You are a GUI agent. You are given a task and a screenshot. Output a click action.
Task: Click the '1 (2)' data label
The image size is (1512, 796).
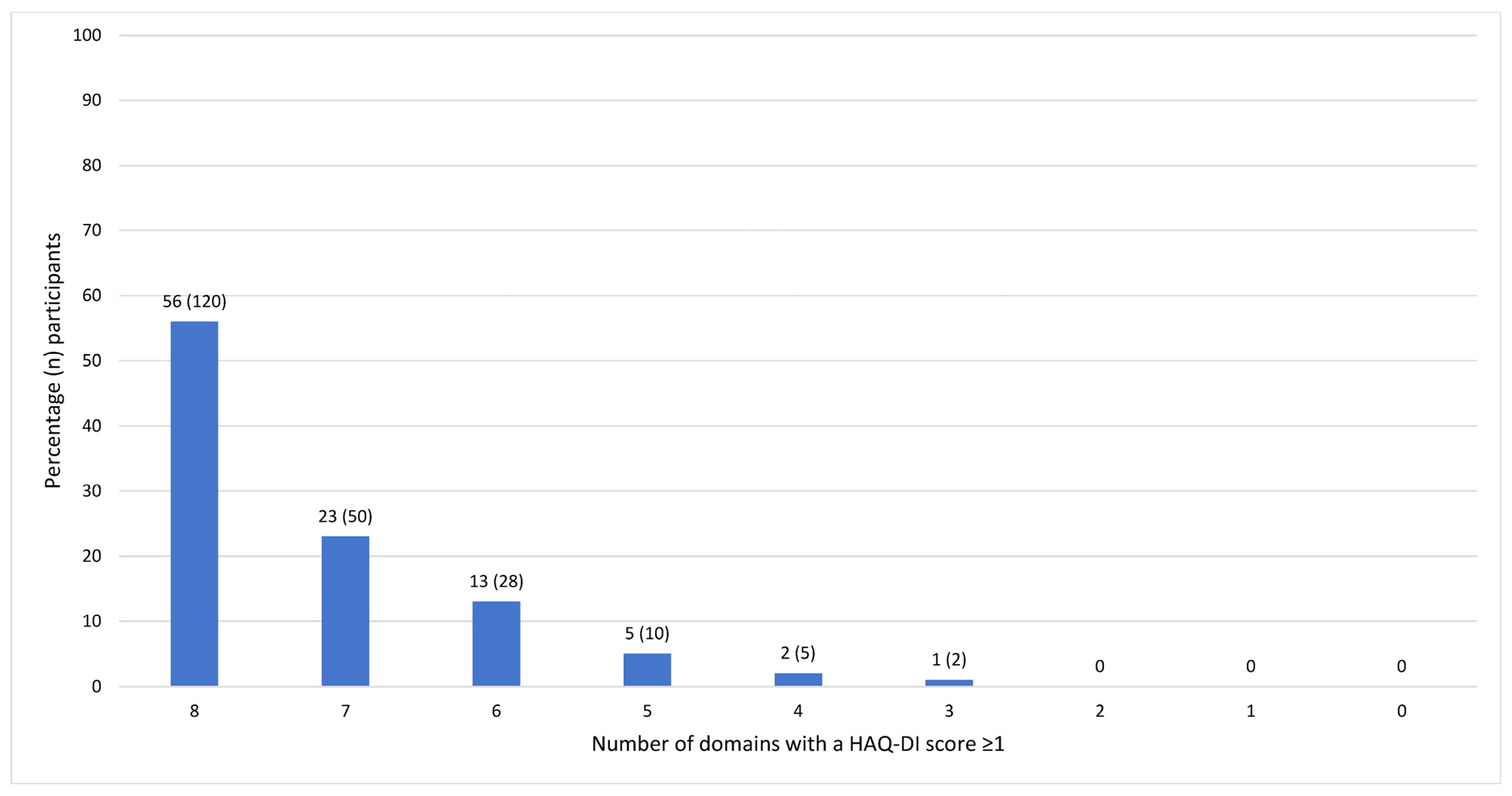(949, 660)
